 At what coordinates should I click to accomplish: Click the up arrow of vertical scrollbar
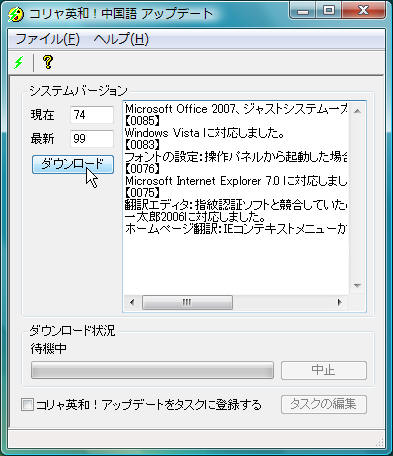pyautogui.click(x=357, y=111)
